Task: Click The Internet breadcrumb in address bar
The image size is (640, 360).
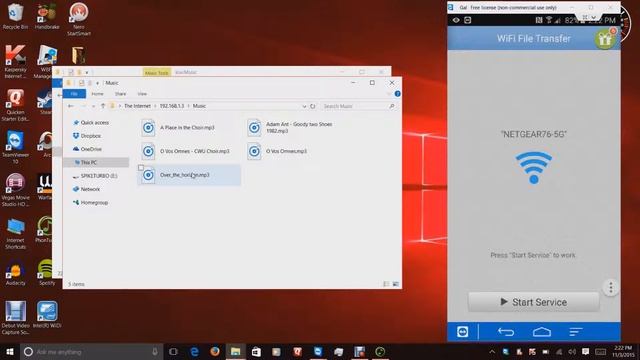Action: pyautogui.click(x=138, y=106)
